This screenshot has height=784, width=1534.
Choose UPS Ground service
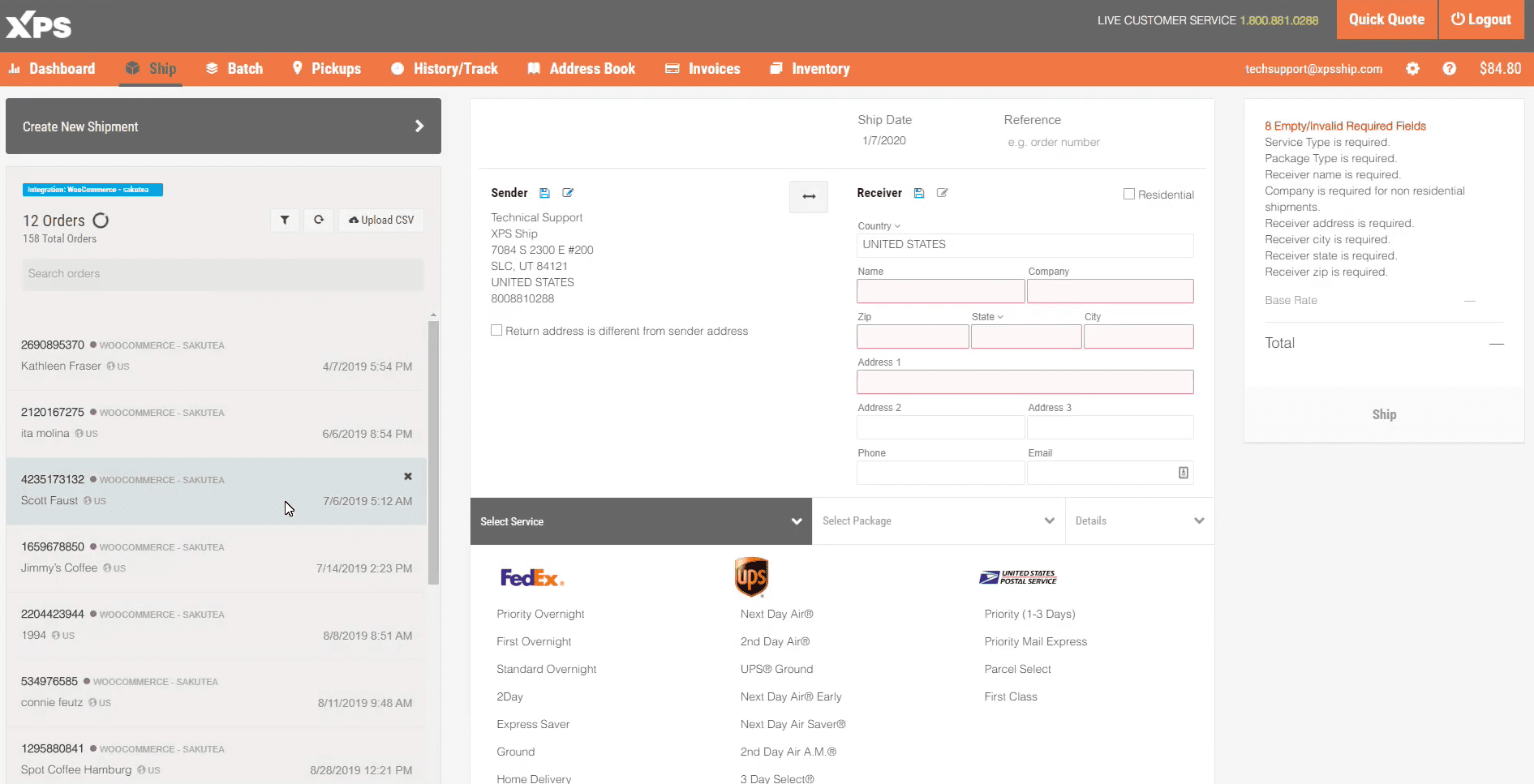(776, 669)
